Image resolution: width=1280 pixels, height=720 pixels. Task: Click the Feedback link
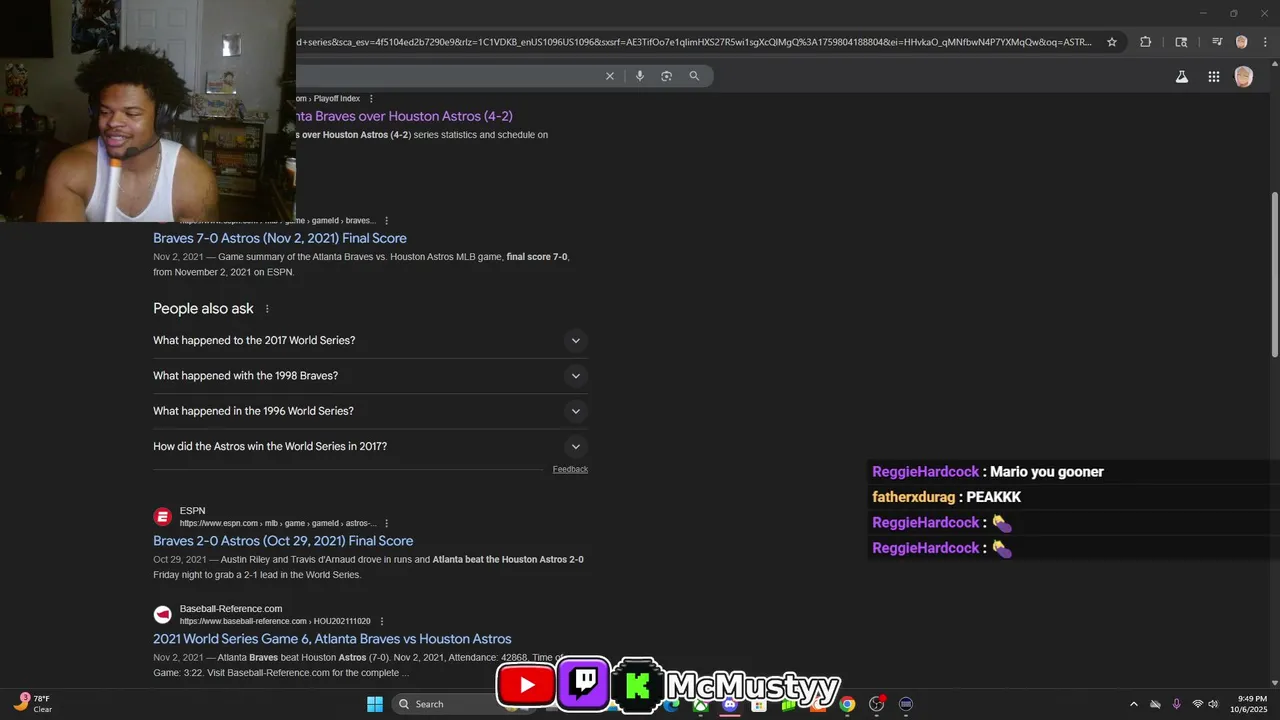(x=570, y=469)
